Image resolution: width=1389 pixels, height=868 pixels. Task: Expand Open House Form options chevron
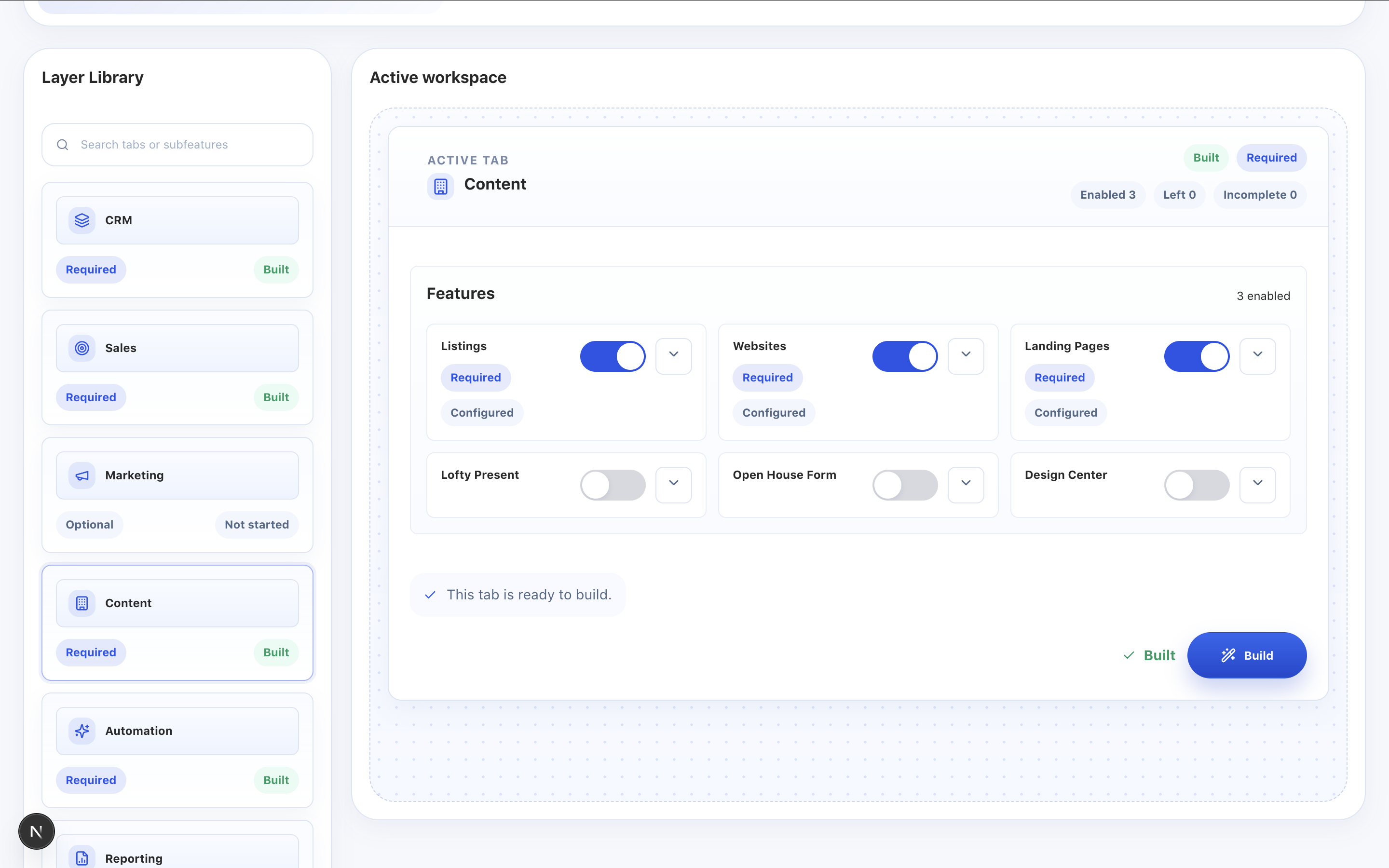point(966,483)
